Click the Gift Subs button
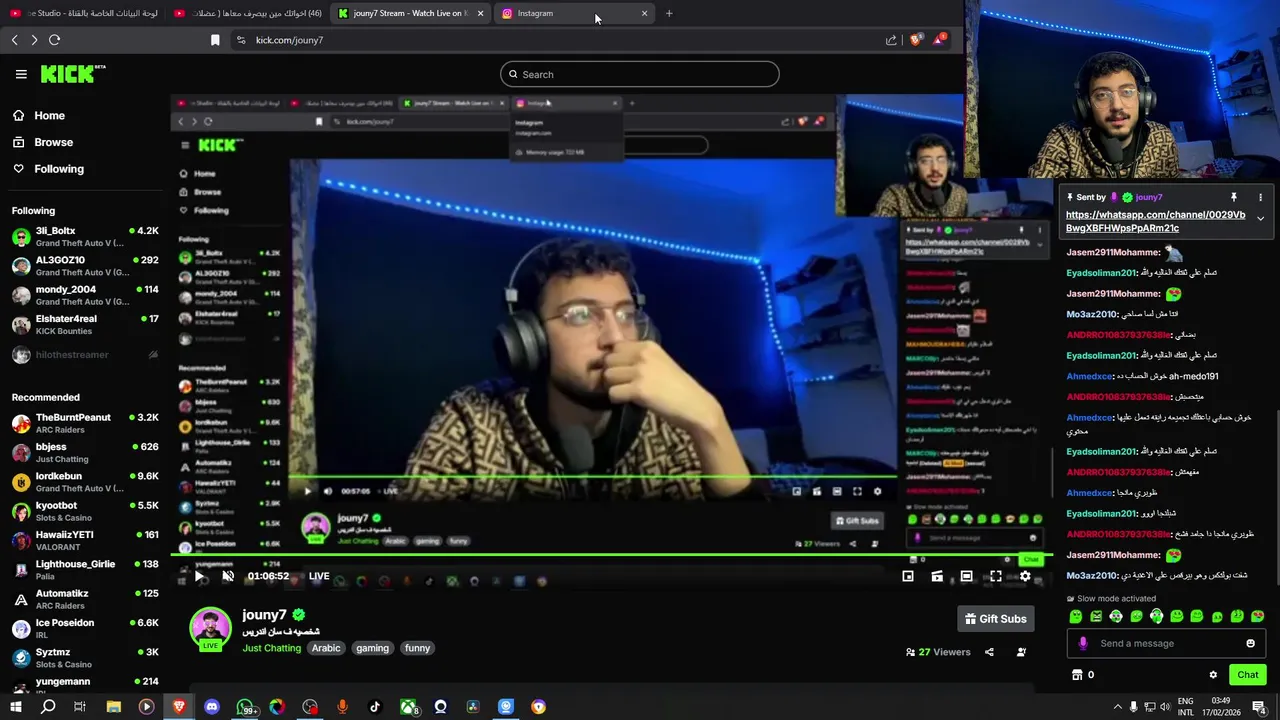1280x720 pixels. (x=995, y=619)
